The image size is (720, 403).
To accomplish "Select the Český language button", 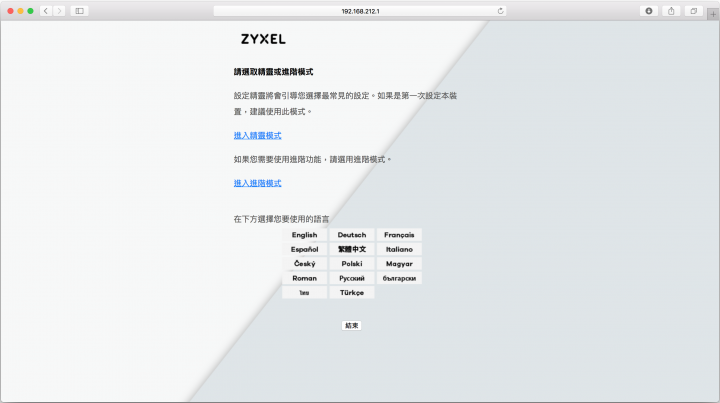I will (304, 264).
